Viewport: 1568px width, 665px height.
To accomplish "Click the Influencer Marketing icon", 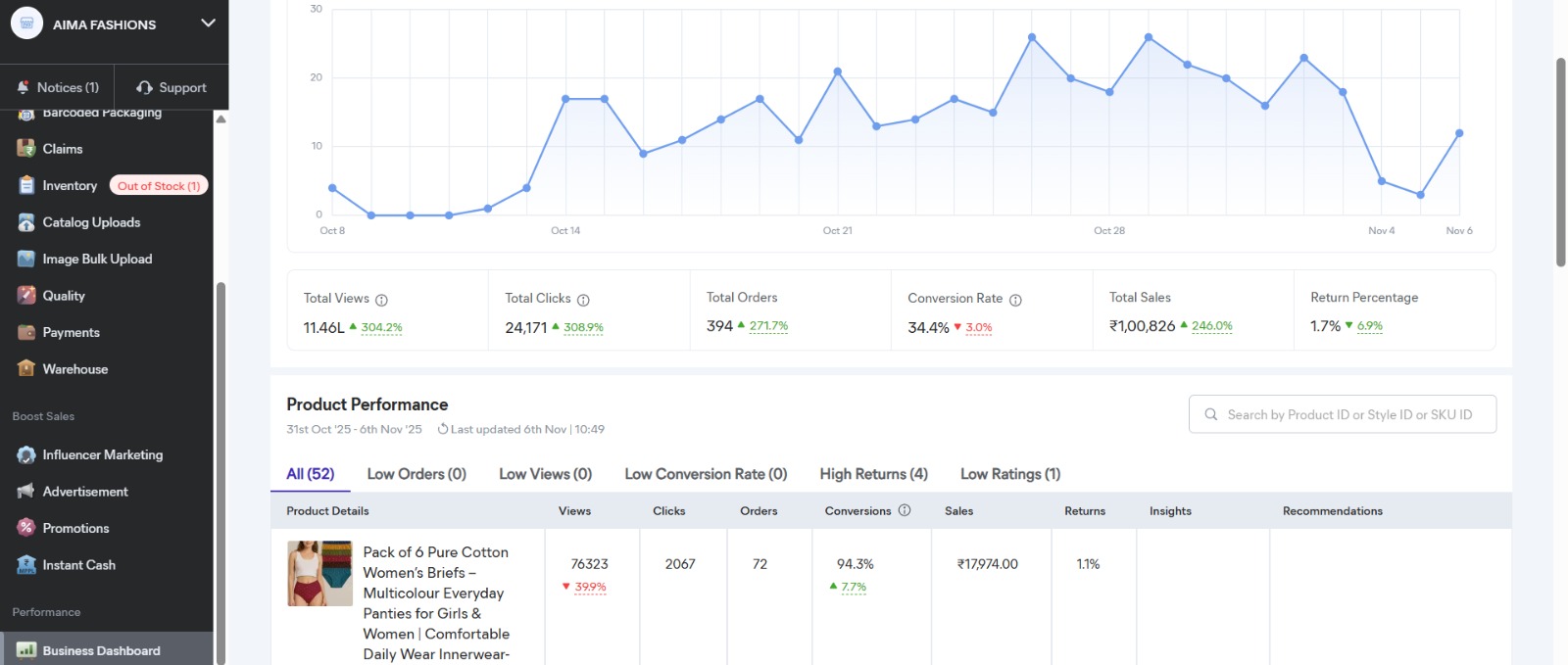I will click(26, 454).
